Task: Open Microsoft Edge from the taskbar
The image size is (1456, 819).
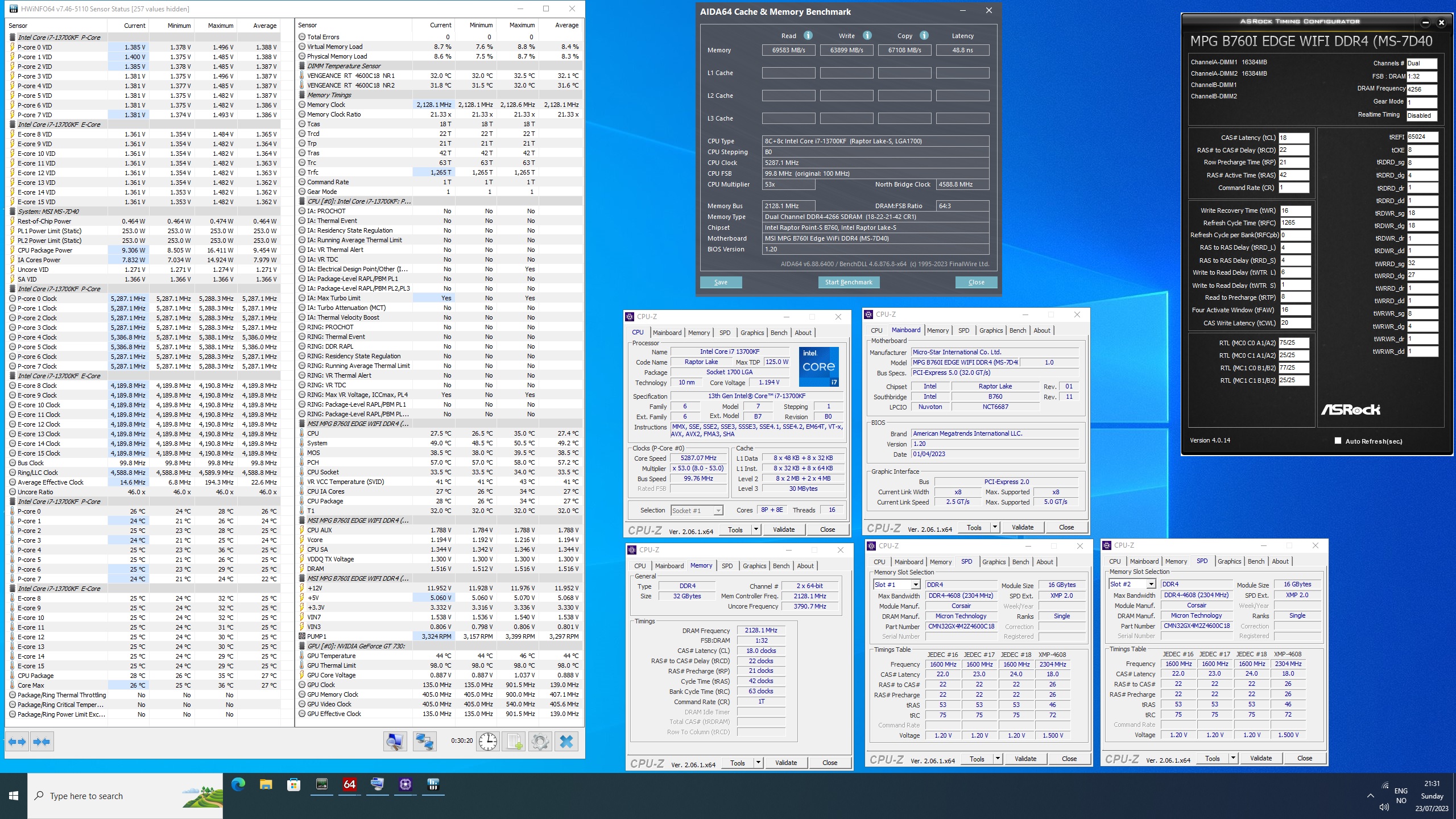Action: click(x=238, y=785)
